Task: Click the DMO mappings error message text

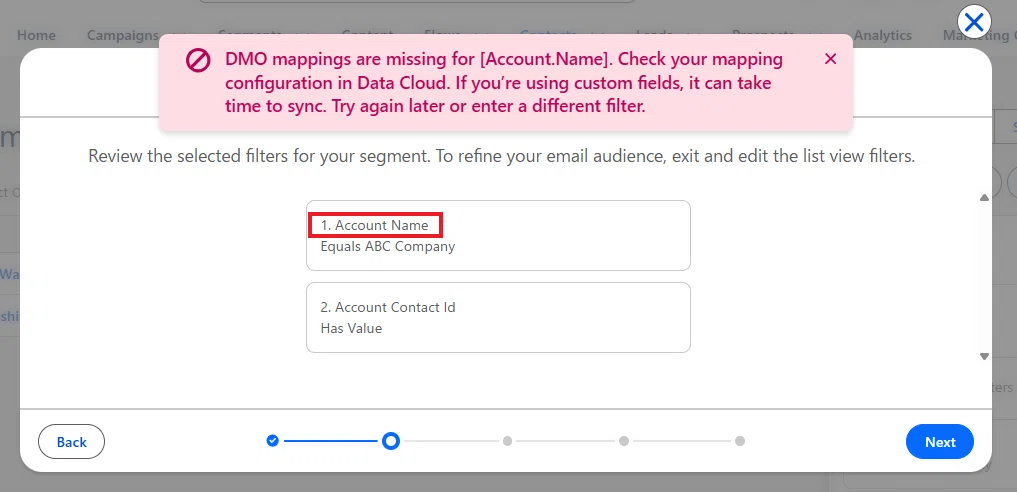Action: coord(504,83)
